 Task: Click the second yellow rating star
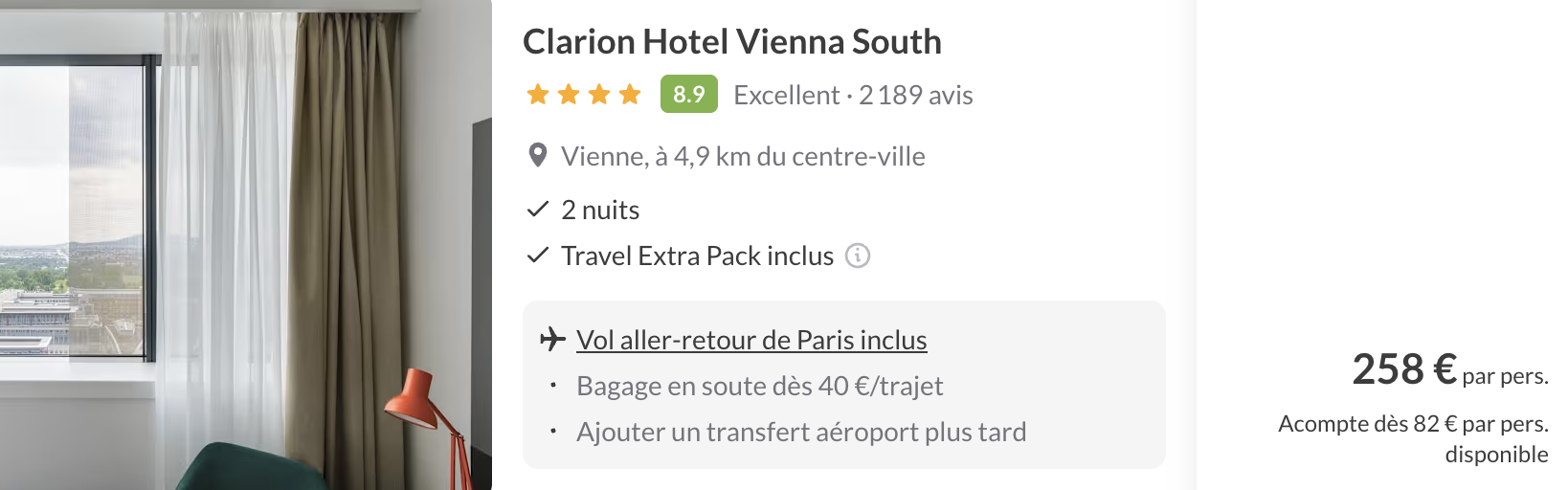tap(569, 94)
